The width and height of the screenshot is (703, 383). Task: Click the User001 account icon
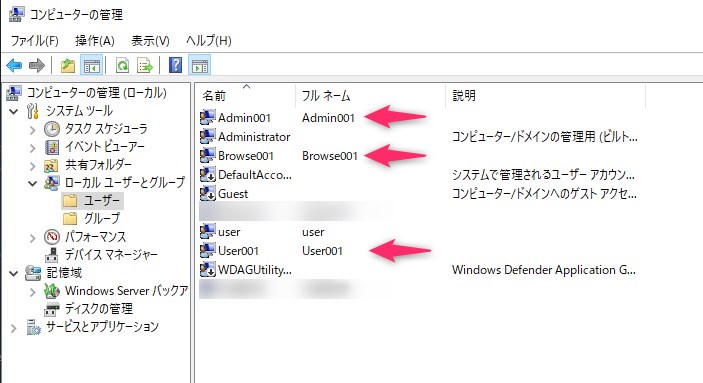pyautogui.click(x=207, y=250)
